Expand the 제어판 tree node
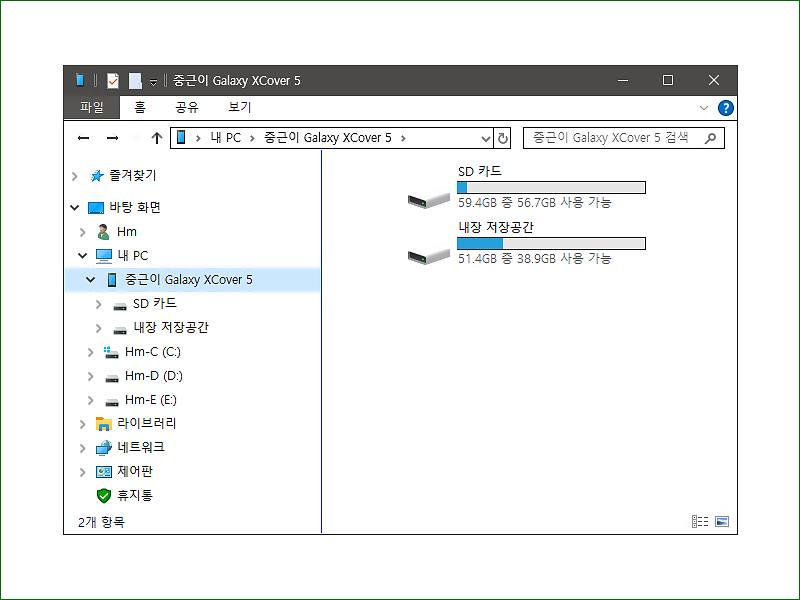Image resolution: width=800 pixels, height=600 pixels. click(x=82, y=472)
